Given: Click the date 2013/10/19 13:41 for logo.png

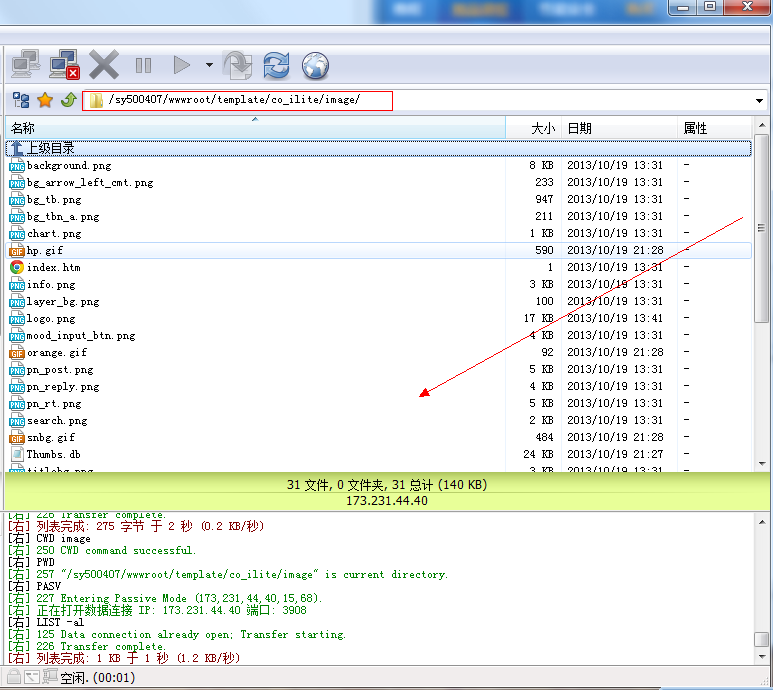Looking at the screenshot, I should (x=615, y=318).
